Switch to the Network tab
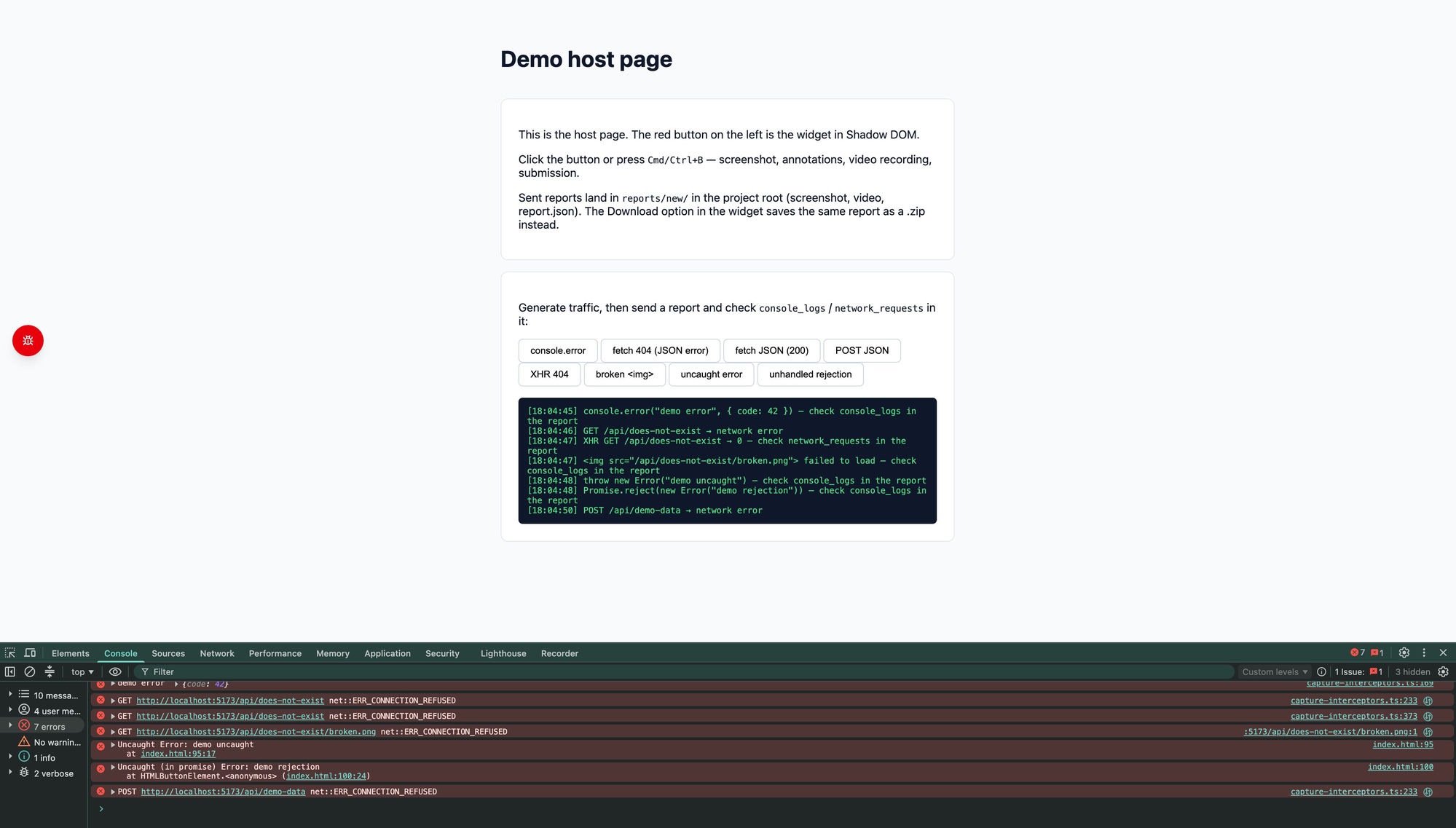The image size is (1456, 828). tap(217, 653)
